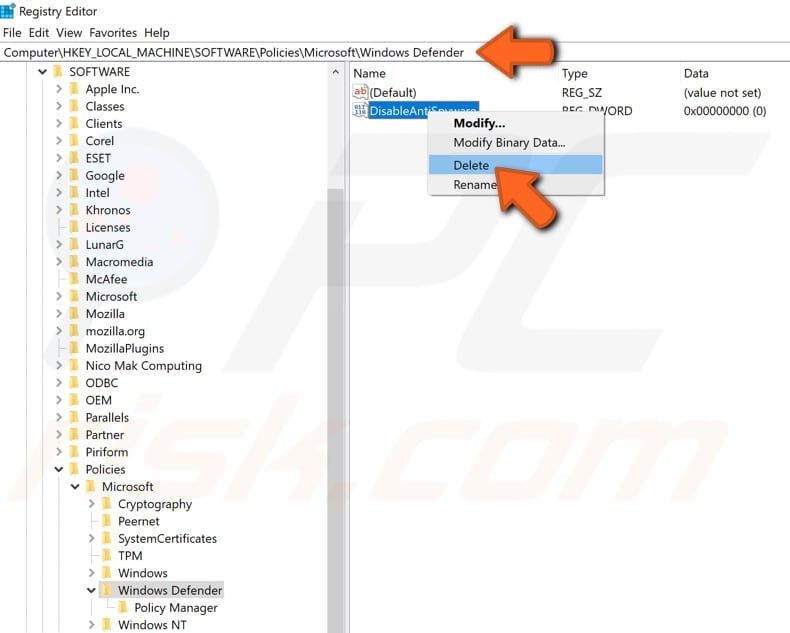Click the LunarG folder icon
The width and height of the screenshot is (790, 633).
coord(74,244)
